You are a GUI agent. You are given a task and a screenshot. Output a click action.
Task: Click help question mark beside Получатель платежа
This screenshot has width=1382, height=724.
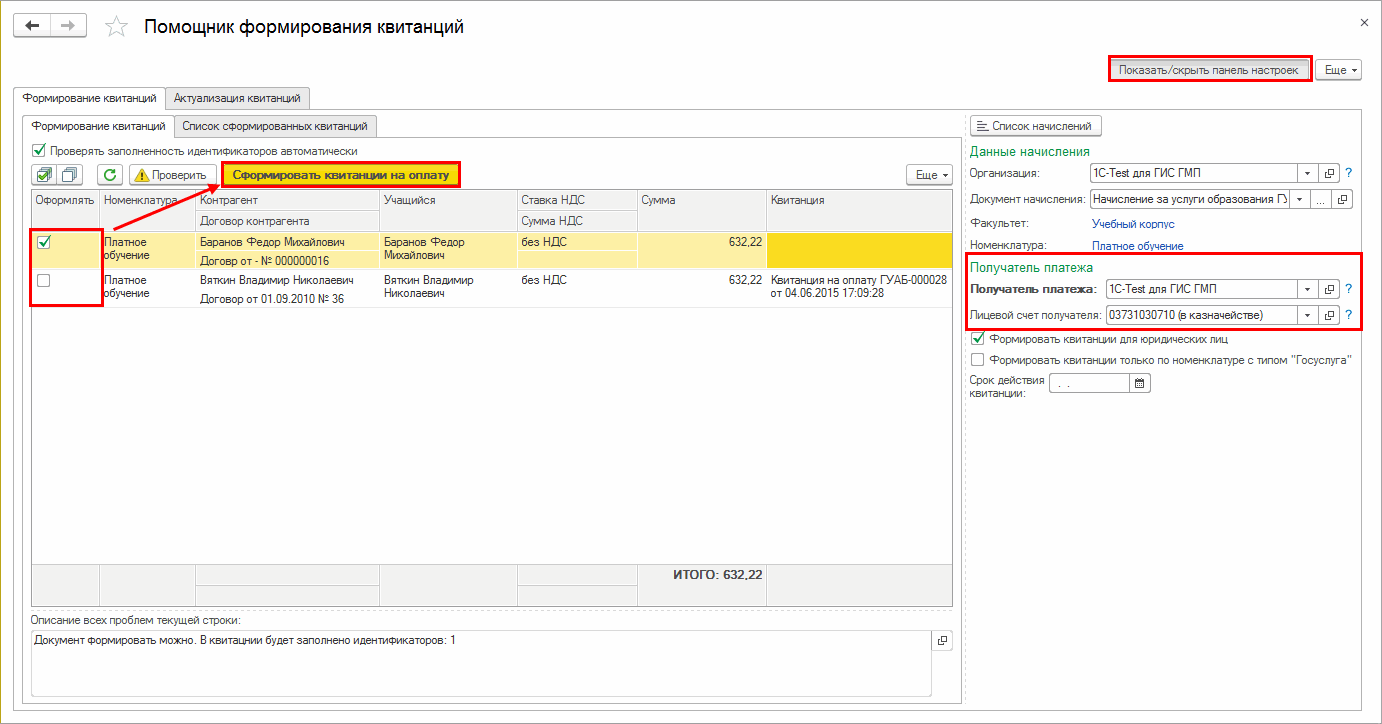click(1348, 289)
